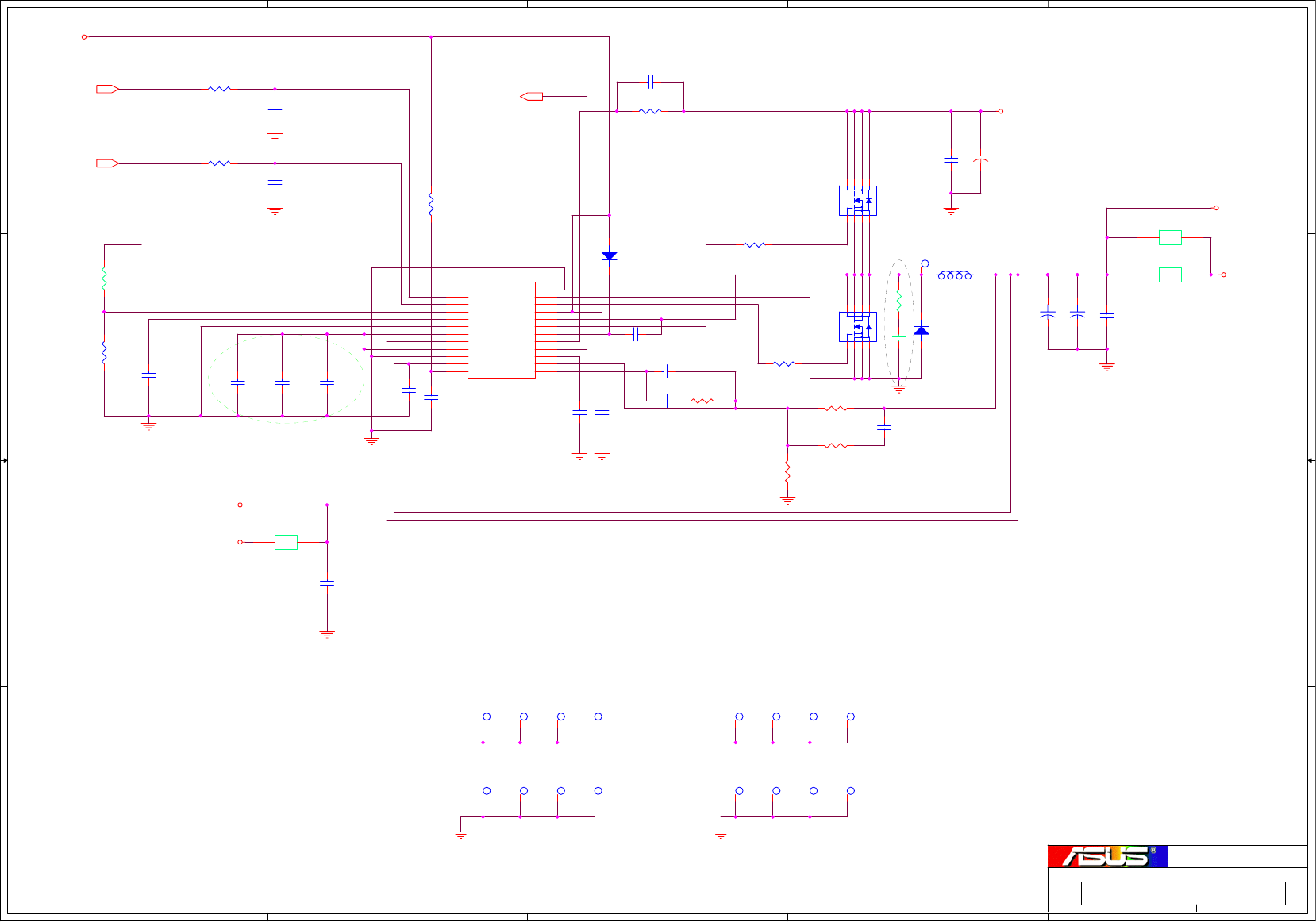Click the ASUS logo in title block
The height and width of the screenshot is (922, 1316).
(1107, 856)
